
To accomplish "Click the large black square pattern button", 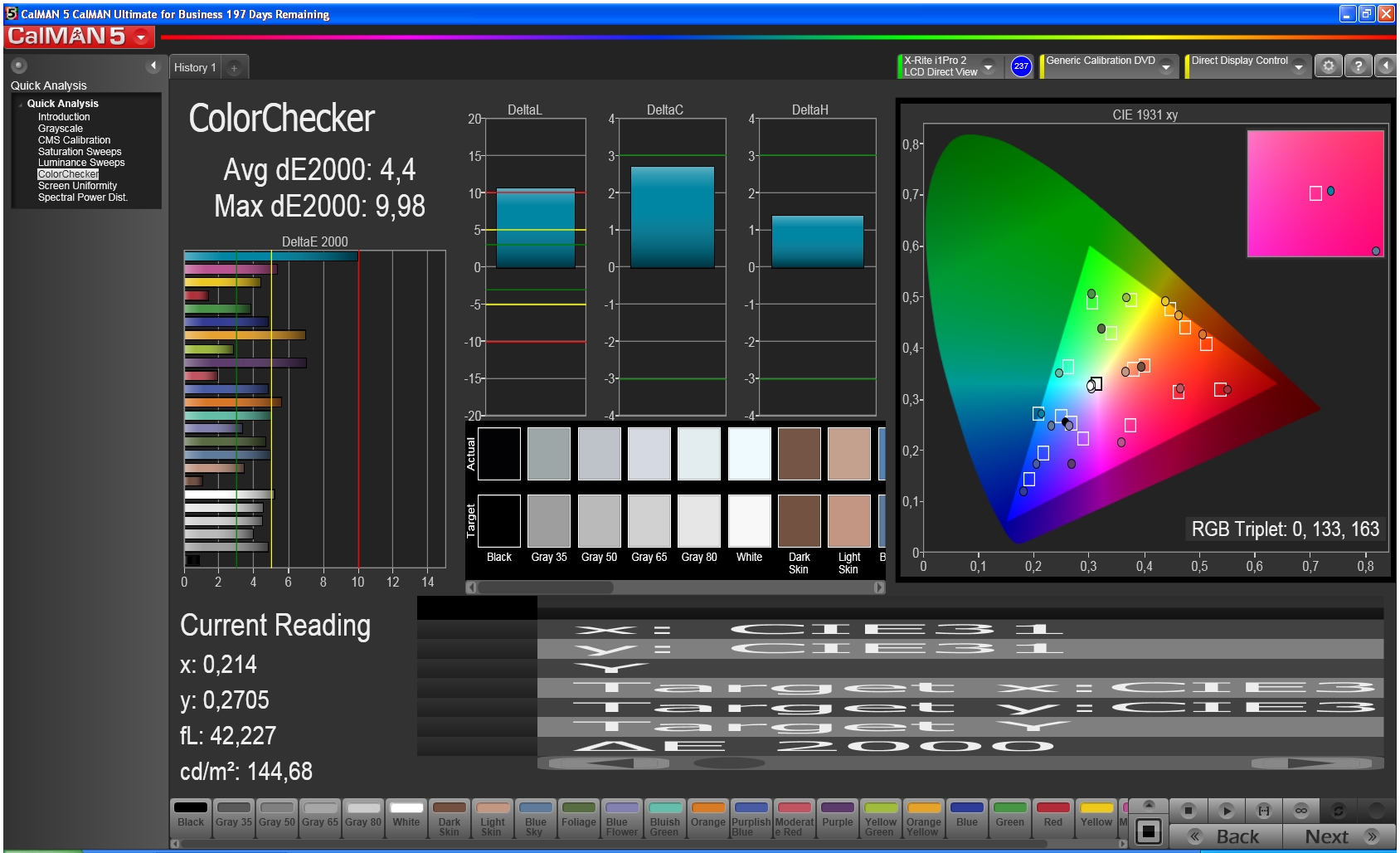I will pos(1149,831).
